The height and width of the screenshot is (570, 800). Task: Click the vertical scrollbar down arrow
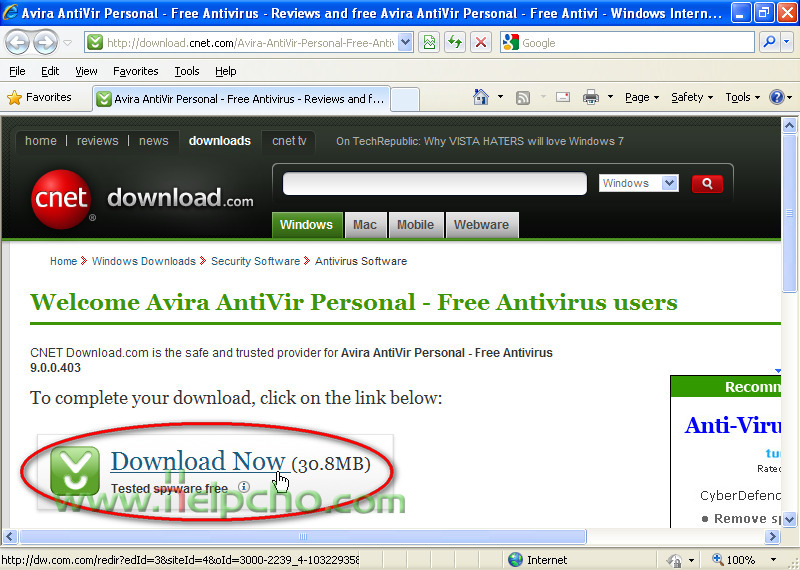pyautogui.click(x=789, y=519)
